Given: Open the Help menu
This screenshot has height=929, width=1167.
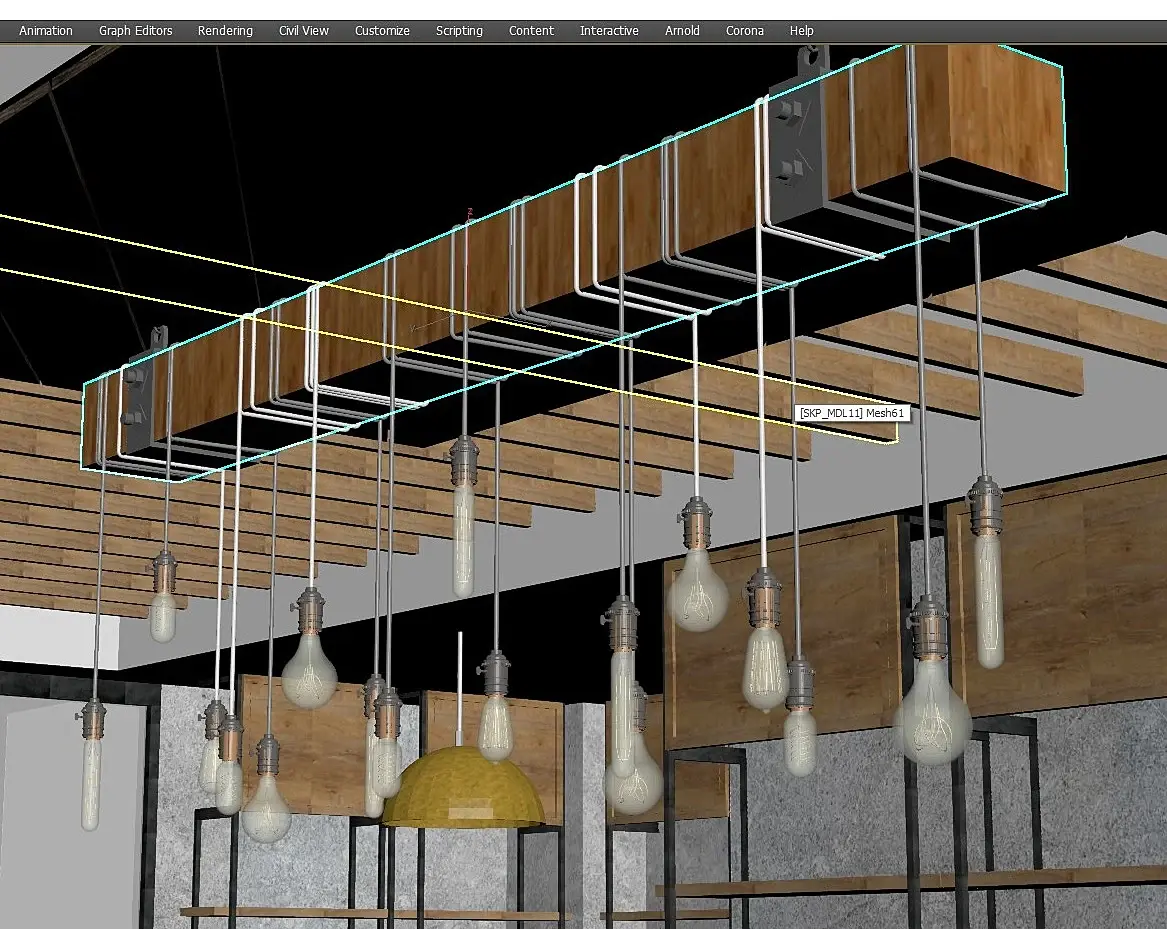Looking at the screenshot, I should (801, 31).
